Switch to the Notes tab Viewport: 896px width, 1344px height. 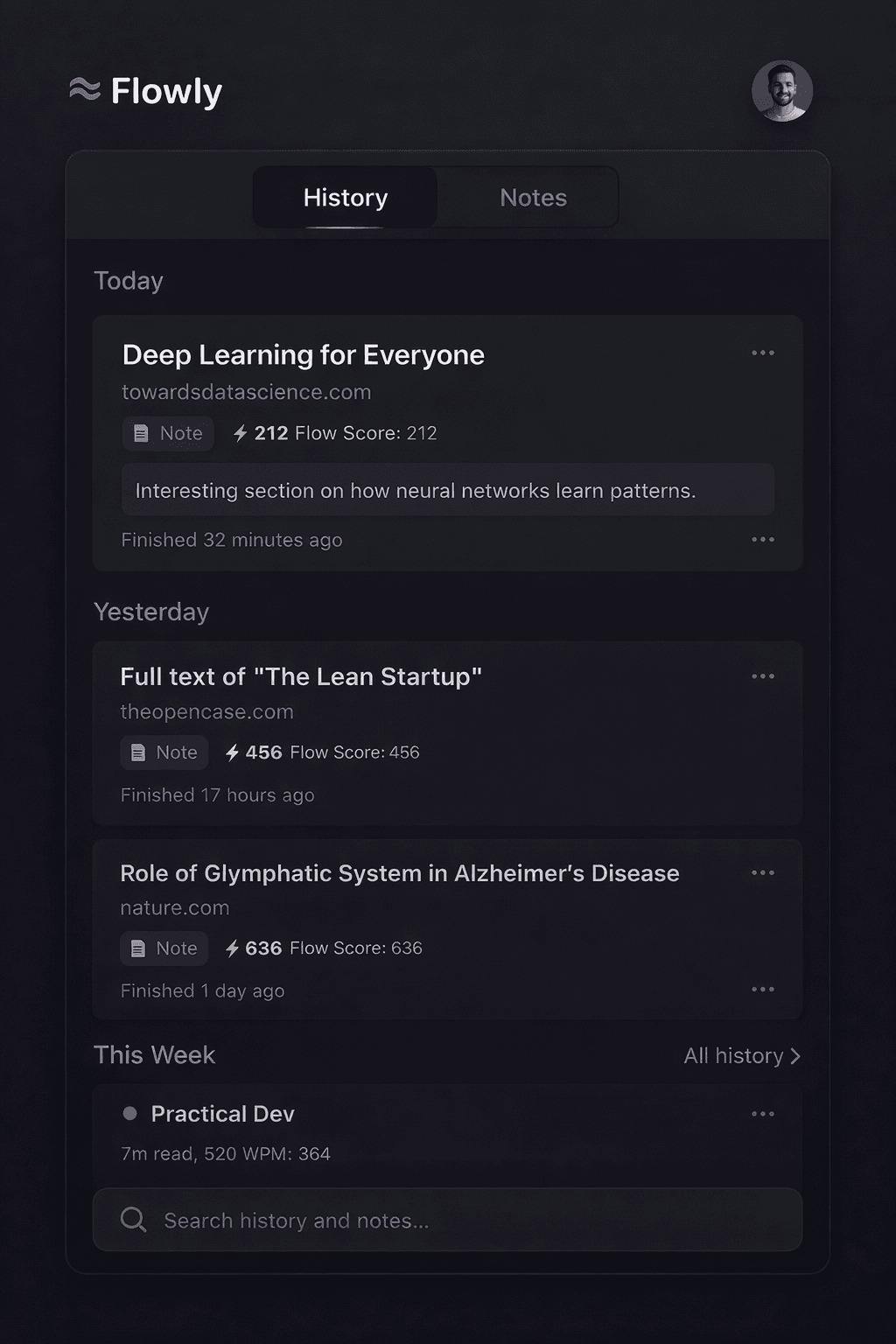[x=532, y=197]
